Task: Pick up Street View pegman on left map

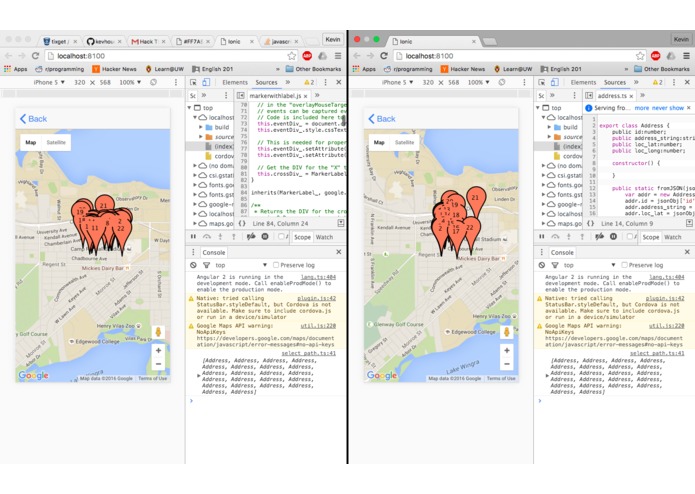Action: tap(158, 332)
